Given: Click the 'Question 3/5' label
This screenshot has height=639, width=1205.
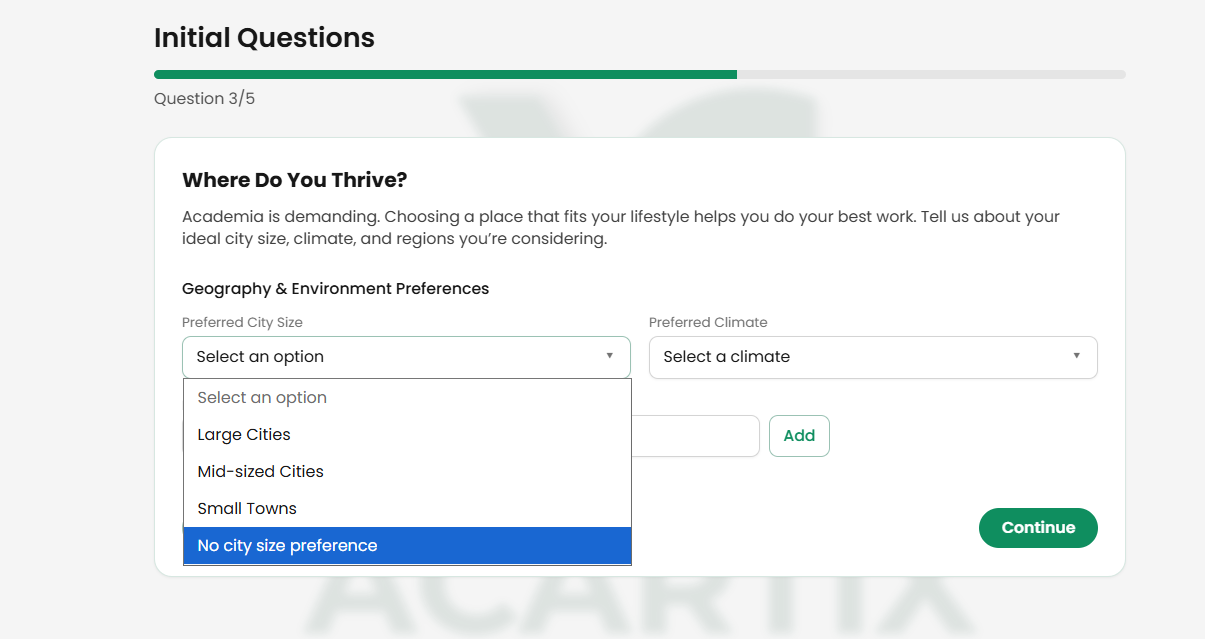Looking at the screenshot, I should click(204, 98).
